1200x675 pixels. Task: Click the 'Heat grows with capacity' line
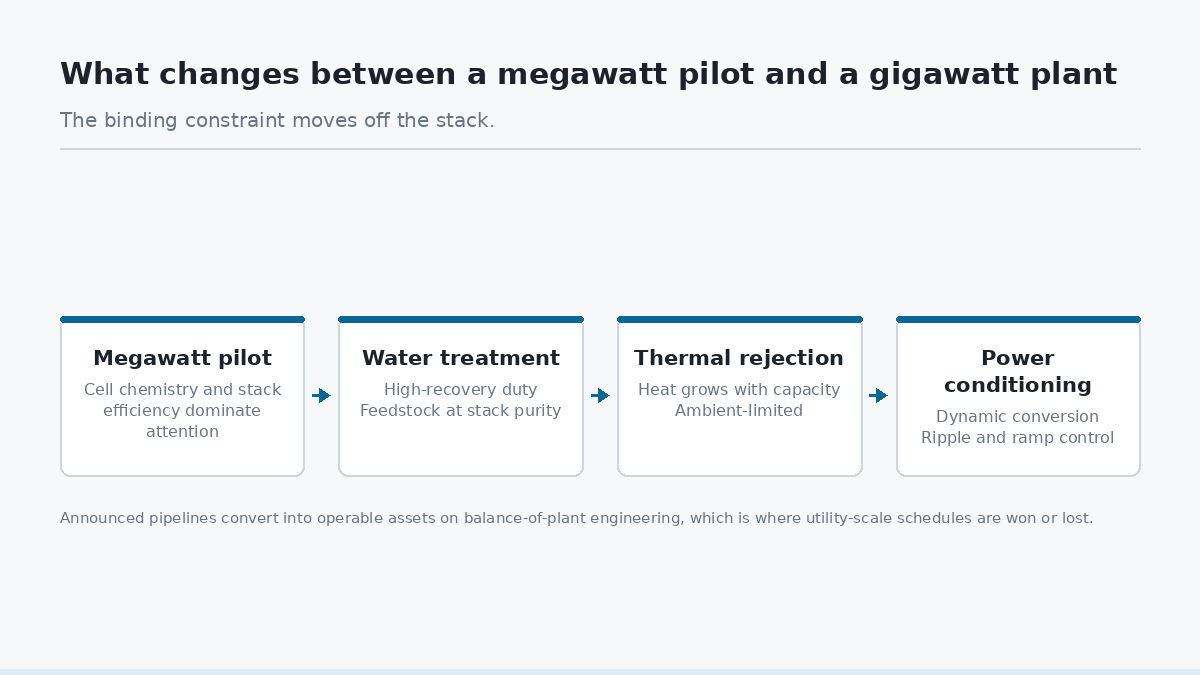pyautogui.click(x=739, y=390)
